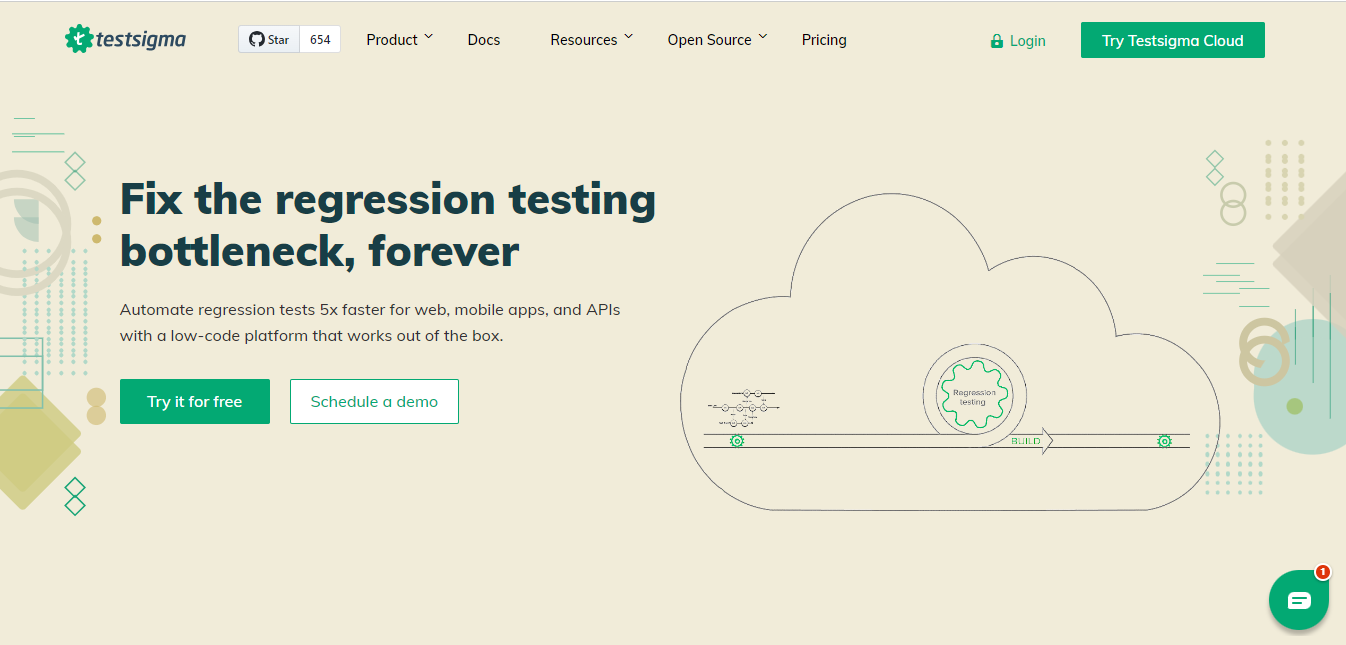Click the green gear icon left of the pipeline

[737, 440]
